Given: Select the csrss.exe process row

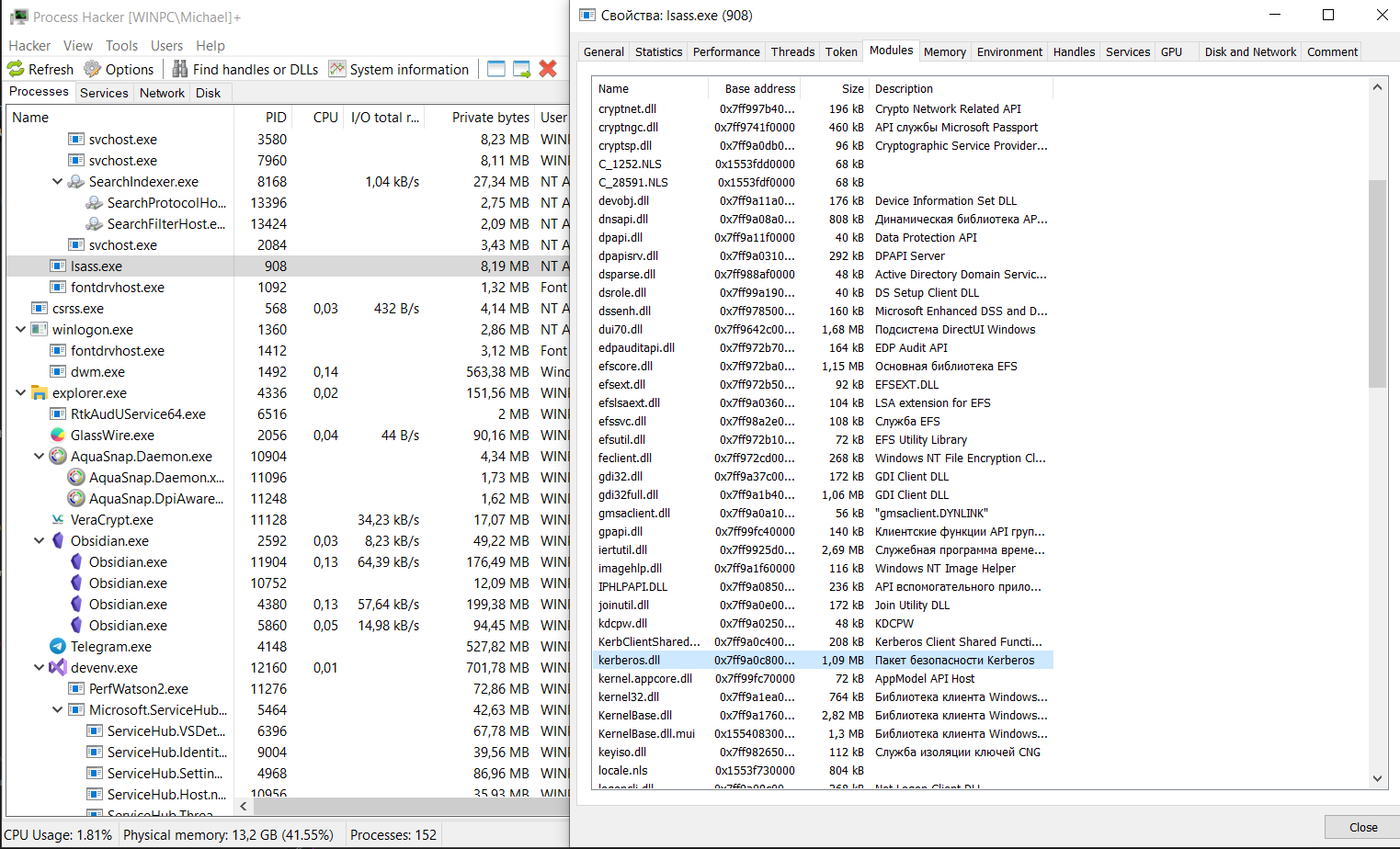Looking at the screenshot, I should pyautogui.click(x=289, y=308).
